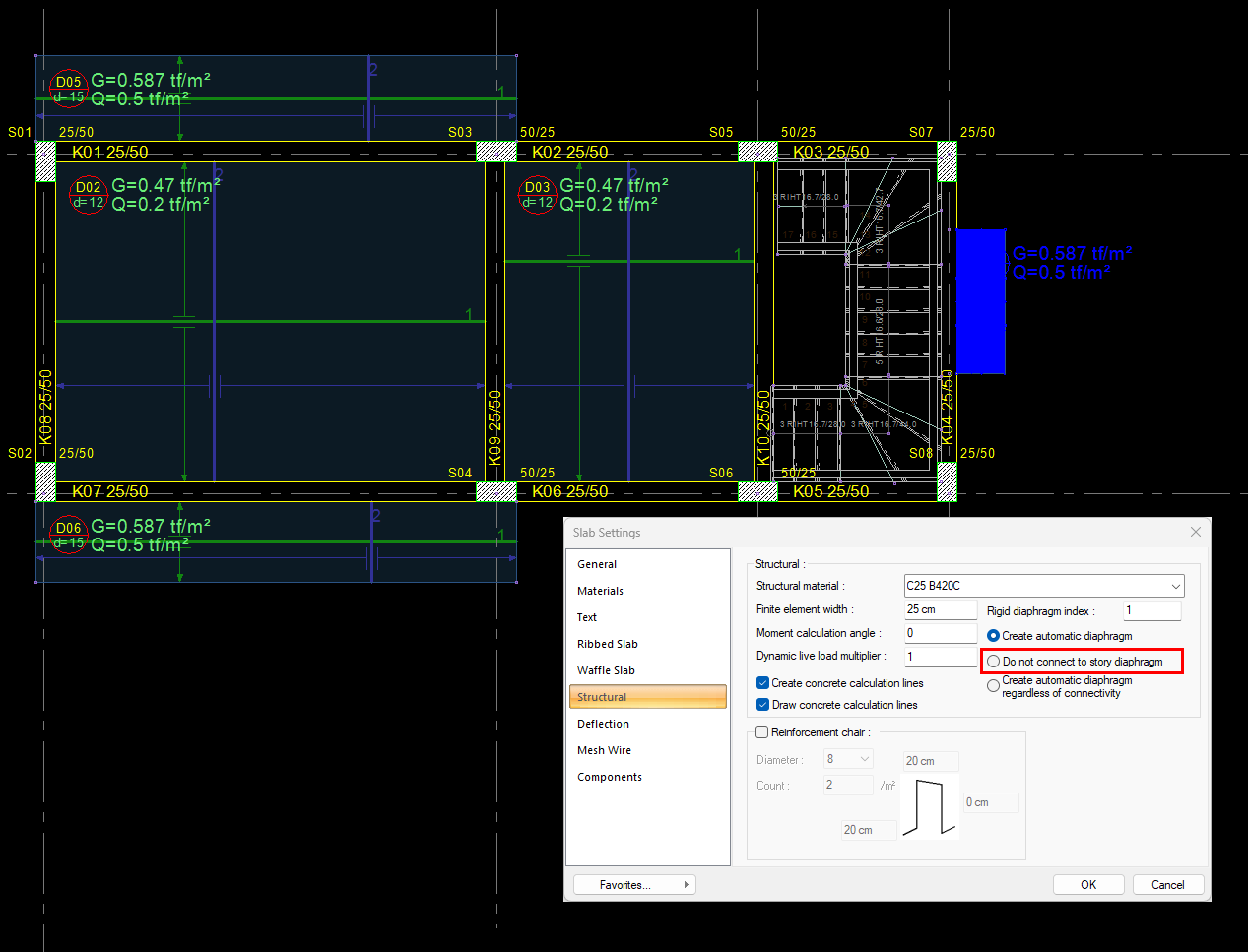The image size is (1248, 952).
Task: Expand the Favorites menu button
Action: pos(633,885)
